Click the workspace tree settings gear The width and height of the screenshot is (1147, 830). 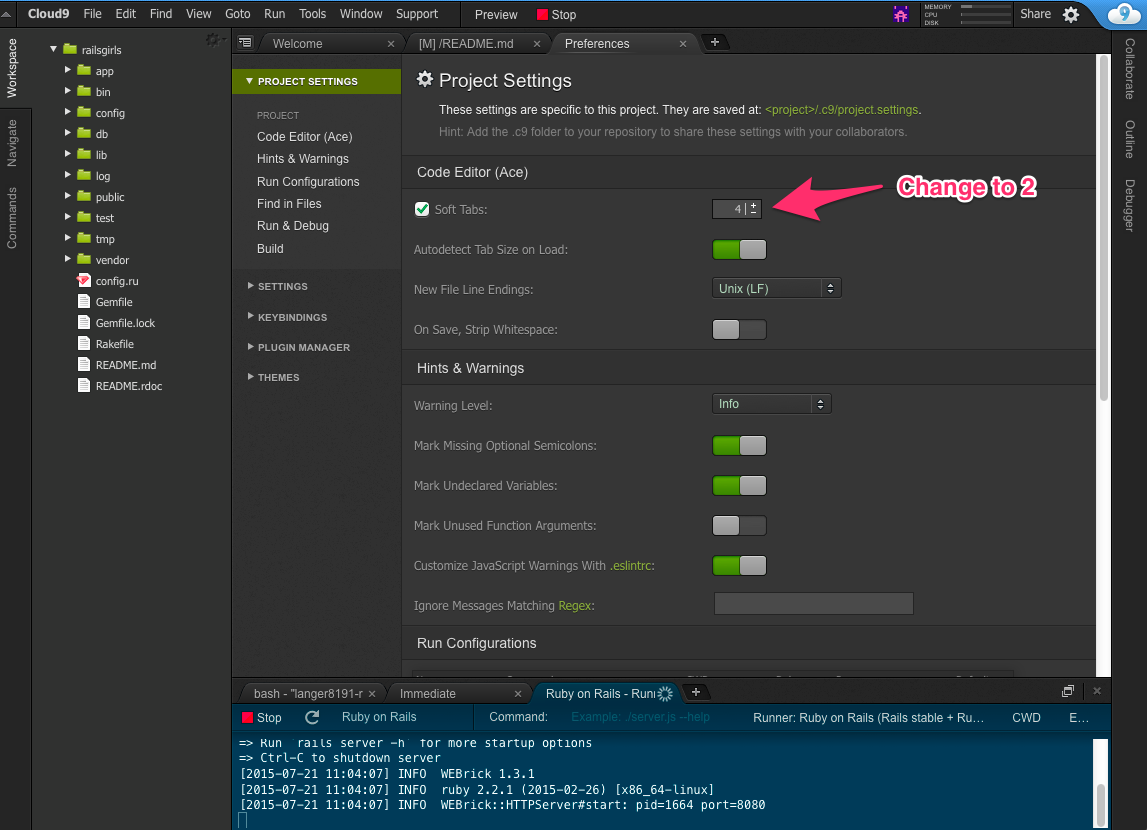click(212, 40)
